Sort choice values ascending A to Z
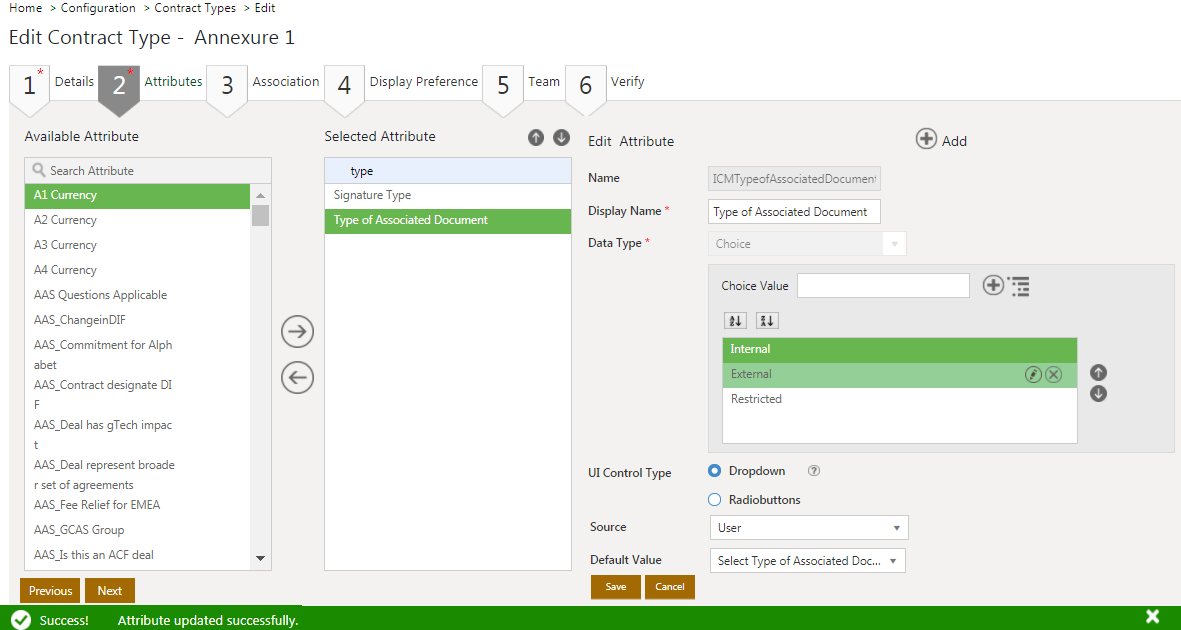The width and height of the screenshot is (1181, 630). point(735,321)
